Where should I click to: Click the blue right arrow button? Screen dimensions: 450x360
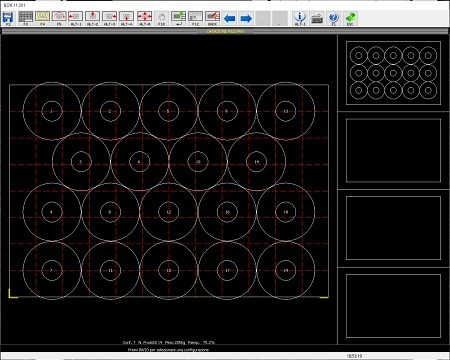click(246, 18)
